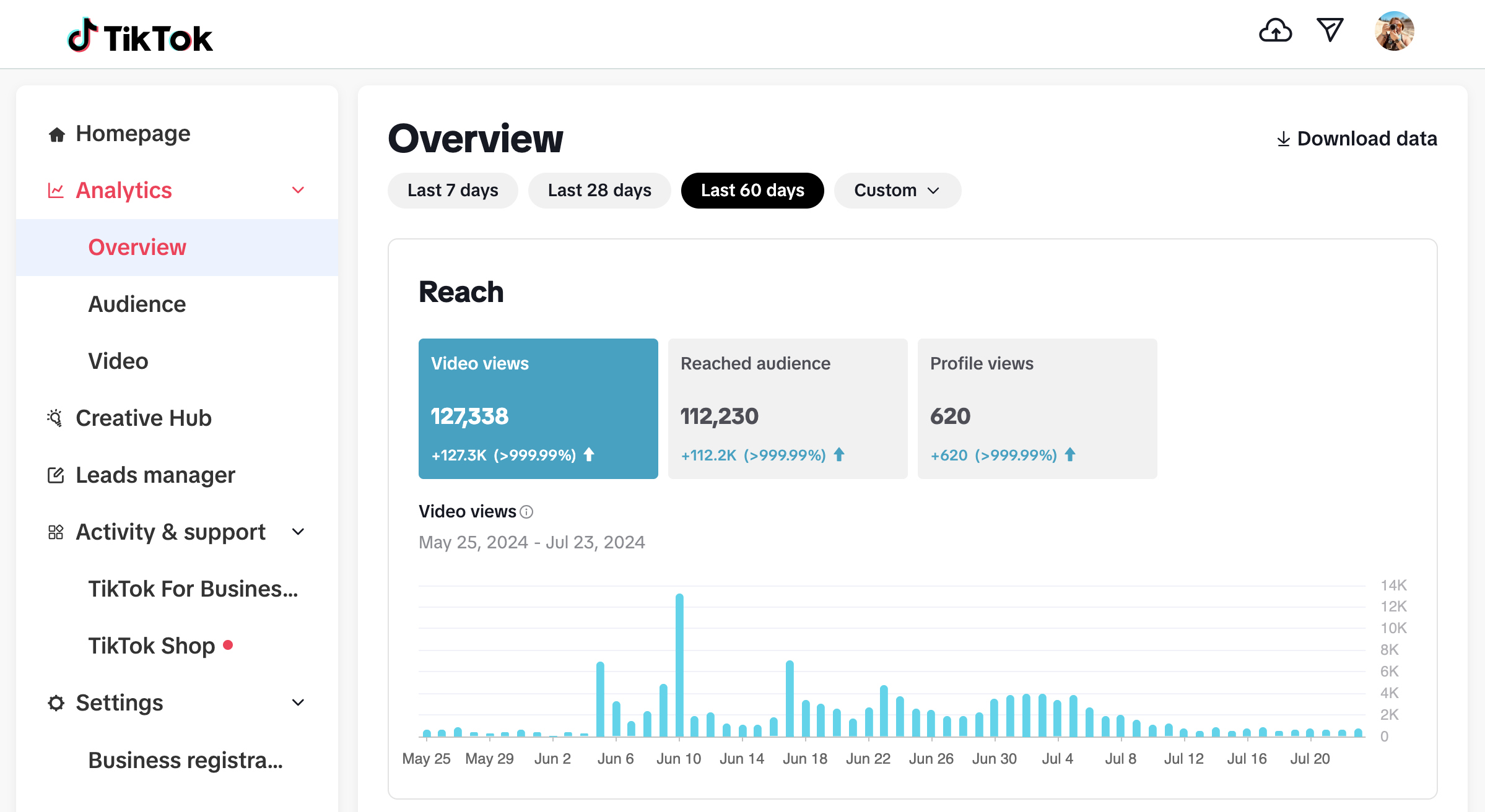Viewport: 1485px width, 812px height.
Task: Open the Custom date range dropdown
Action: click(x=897, y=191)
